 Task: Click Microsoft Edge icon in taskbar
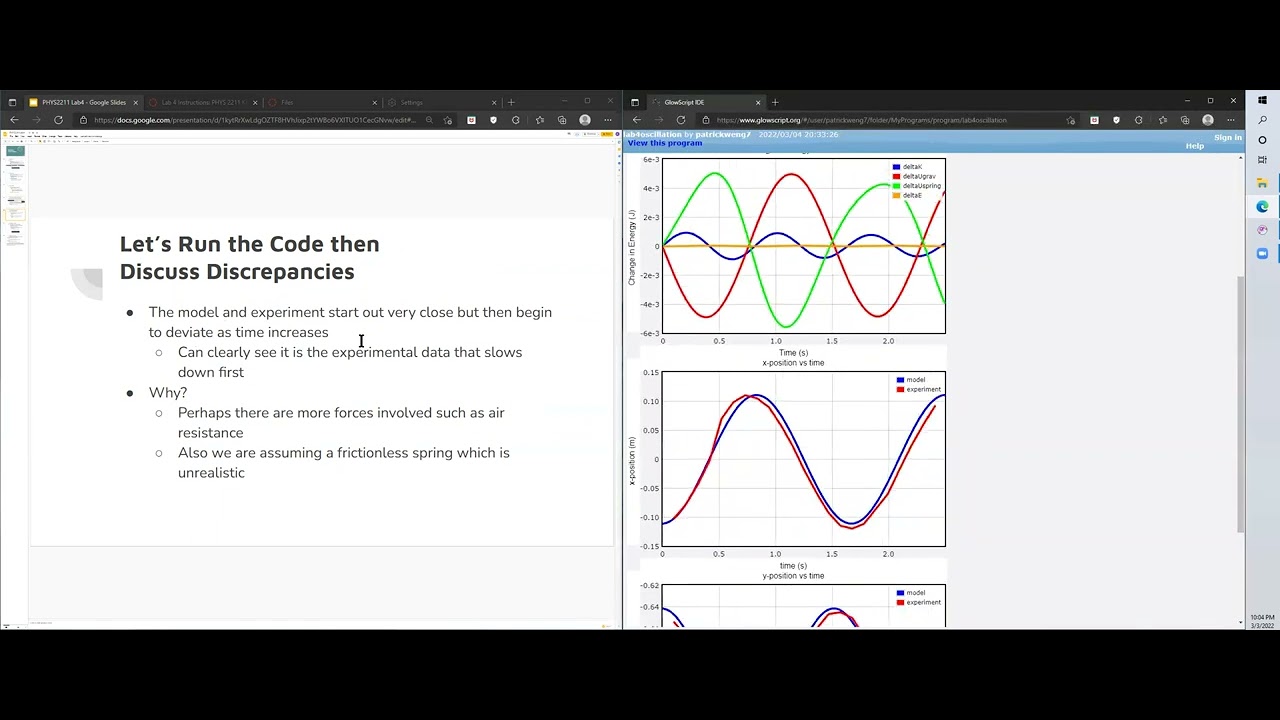tap(1262, 207)
